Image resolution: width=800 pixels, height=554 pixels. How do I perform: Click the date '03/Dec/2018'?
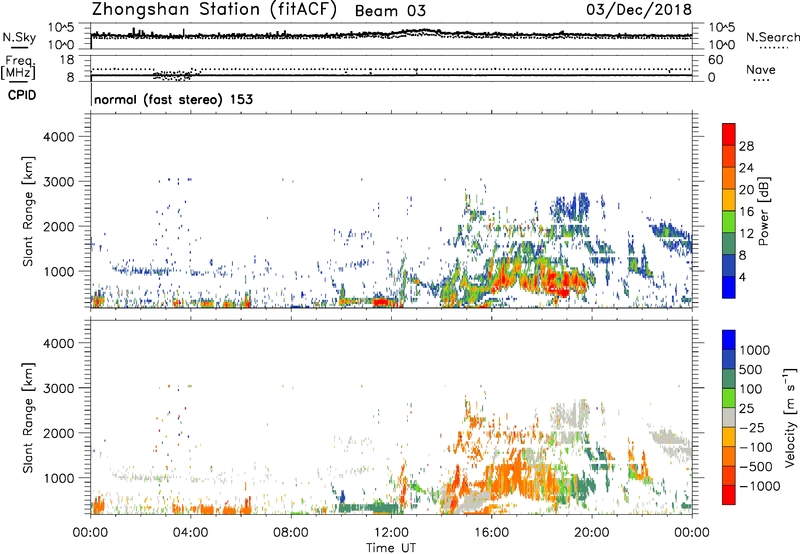pyautogui.click(x=639, y=10)
